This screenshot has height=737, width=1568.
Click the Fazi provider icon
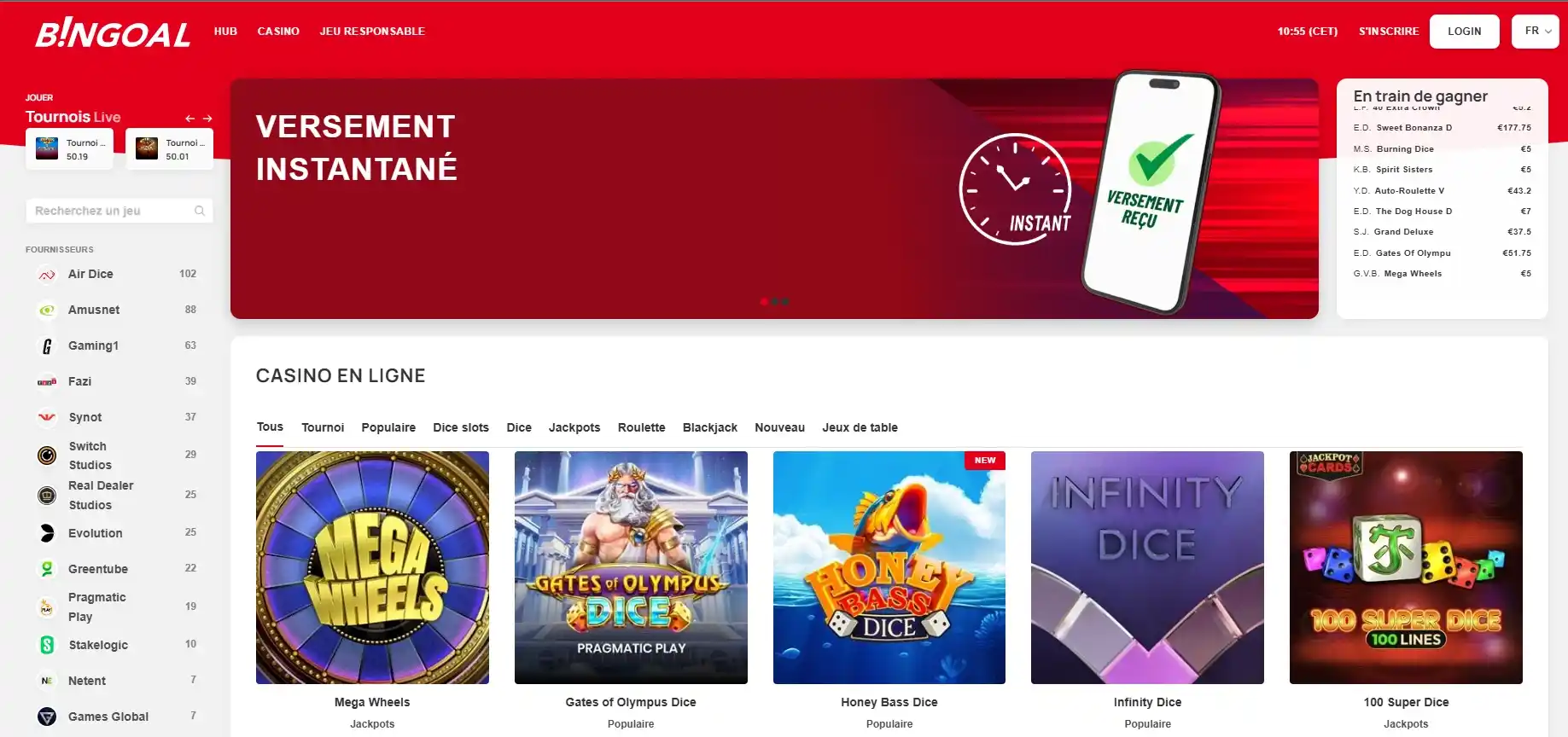[47, 382]
